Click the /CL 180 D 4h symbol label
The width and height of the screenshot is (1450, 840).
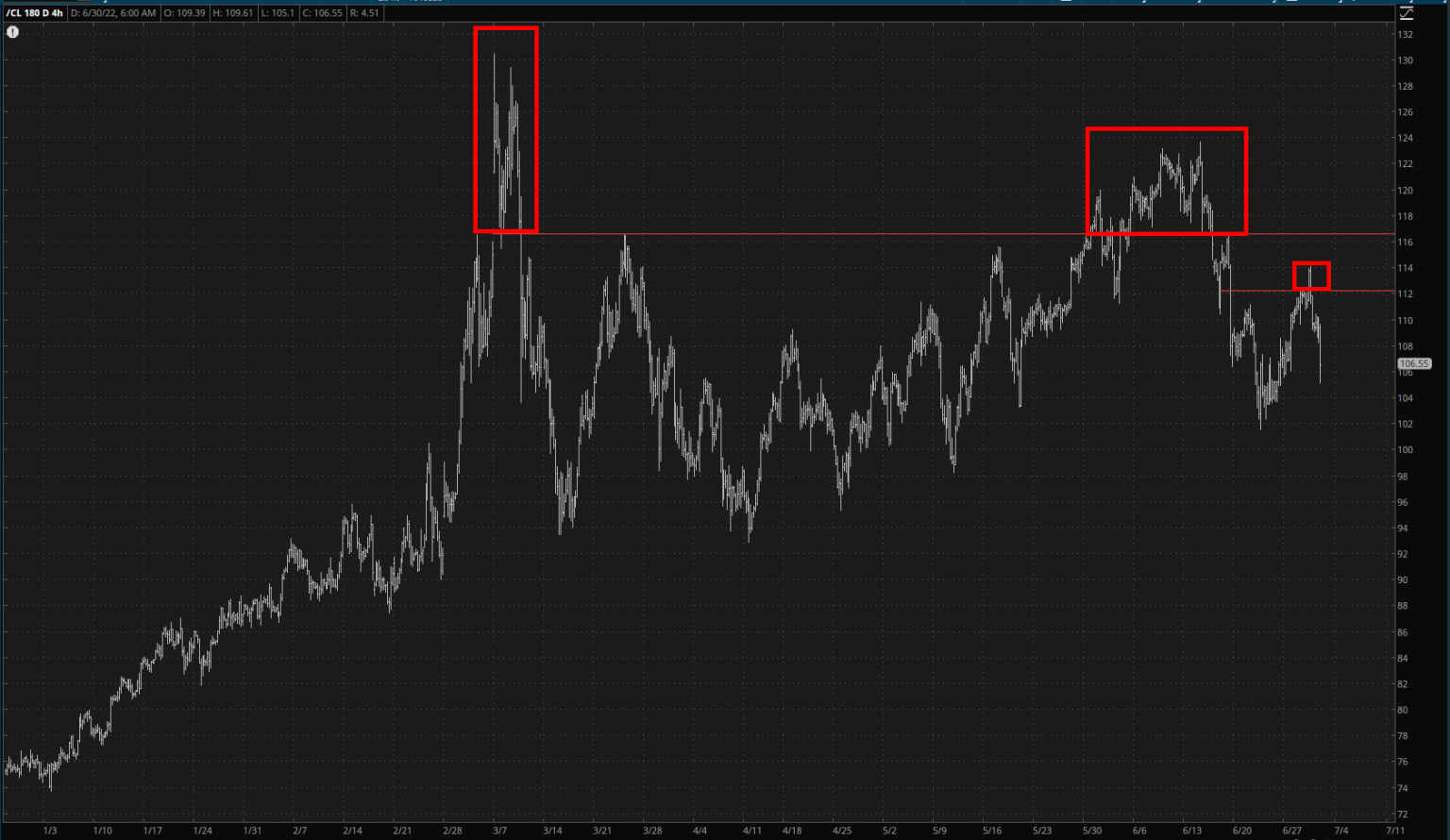tap(35, 13)
